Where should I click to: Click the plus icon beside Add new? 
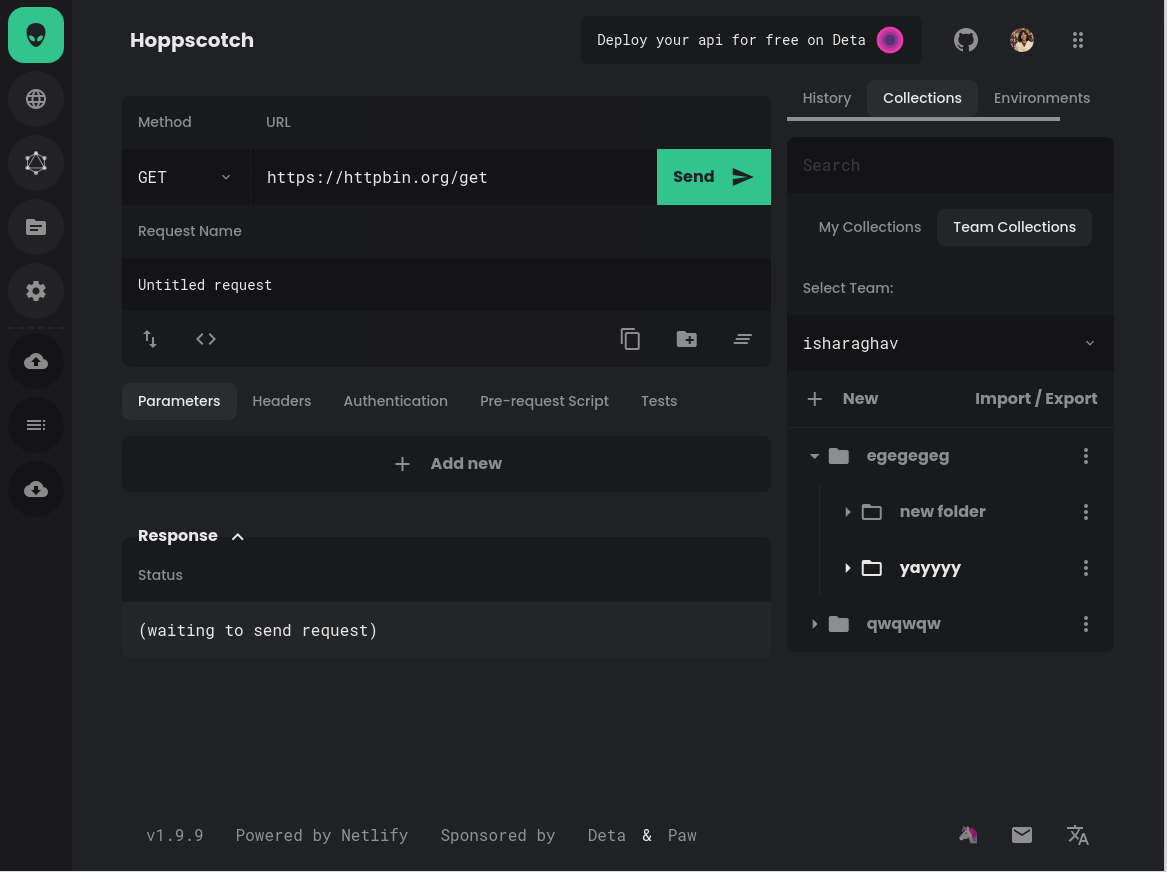point(402,464)
